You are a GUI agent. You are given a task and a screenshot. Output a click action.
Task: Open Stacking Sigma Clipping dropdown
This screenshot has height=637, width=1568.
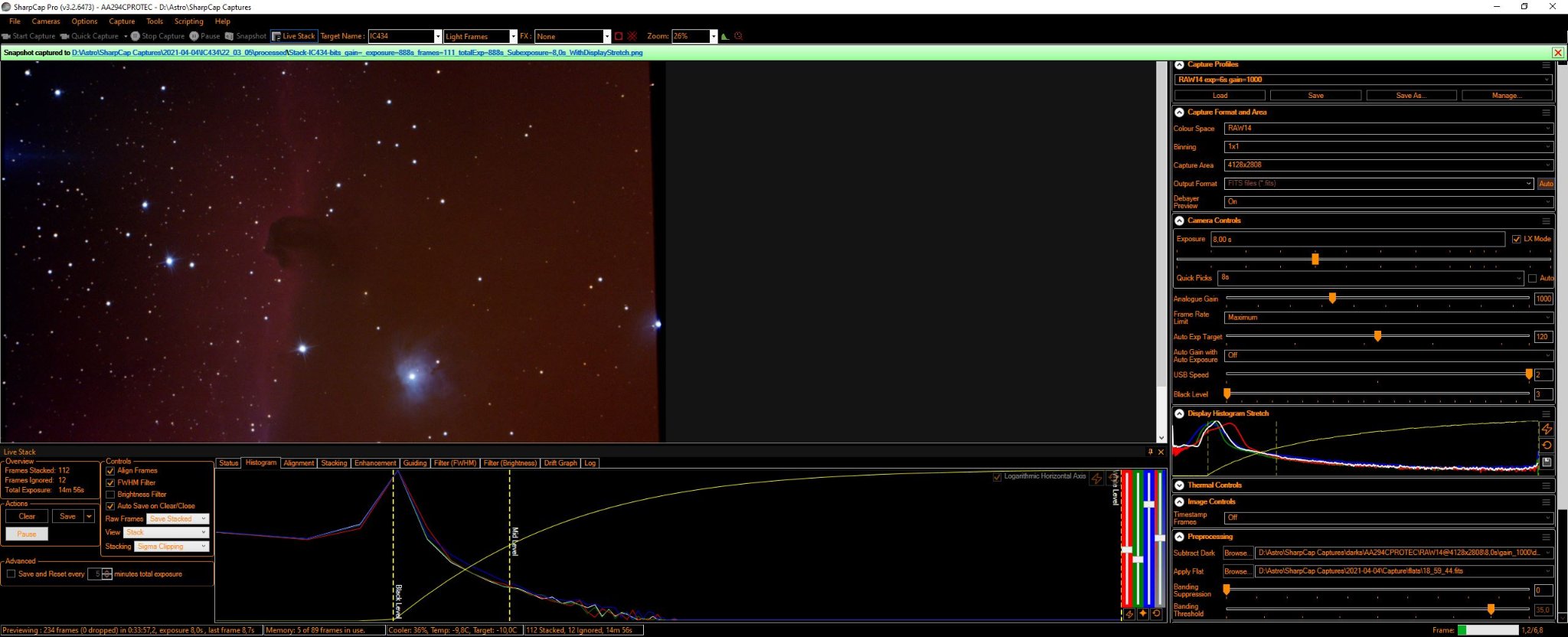point(171,547)
